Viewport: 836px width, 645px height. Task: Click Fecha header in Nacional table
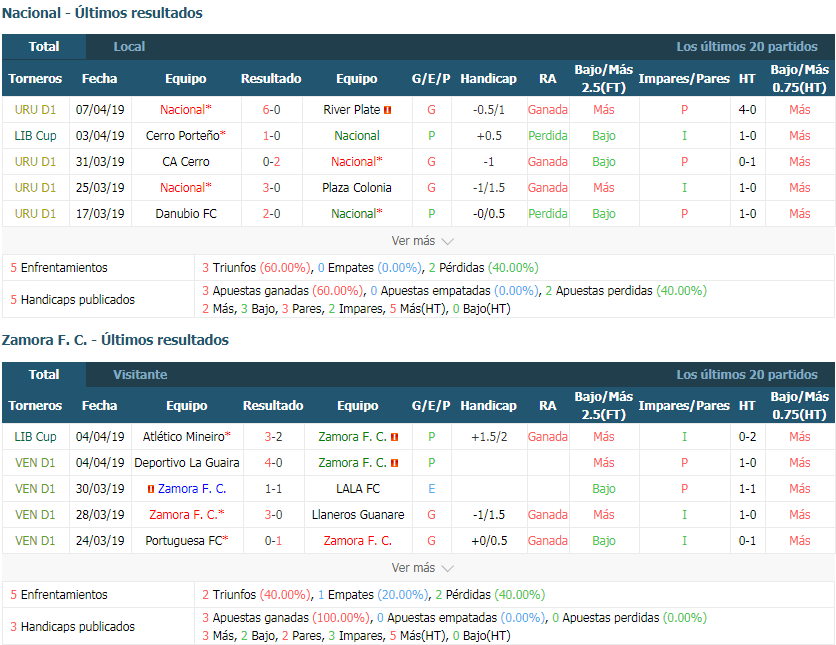pos(100,79)
